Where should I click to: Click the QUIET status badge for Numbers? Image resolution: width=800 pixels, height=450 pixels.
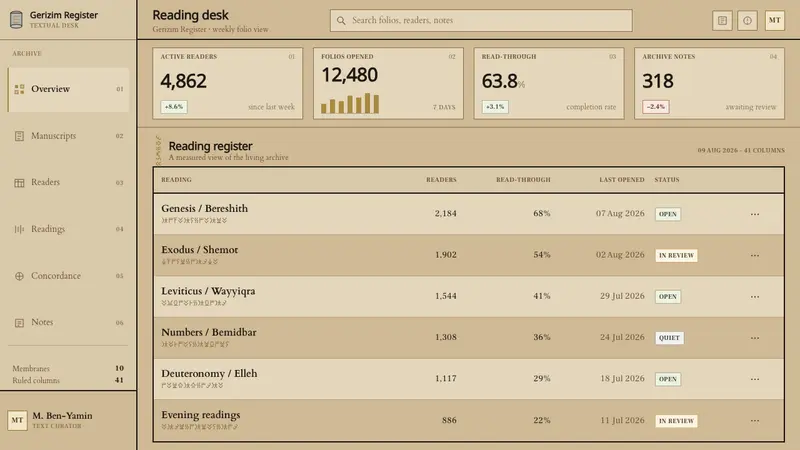669,338
